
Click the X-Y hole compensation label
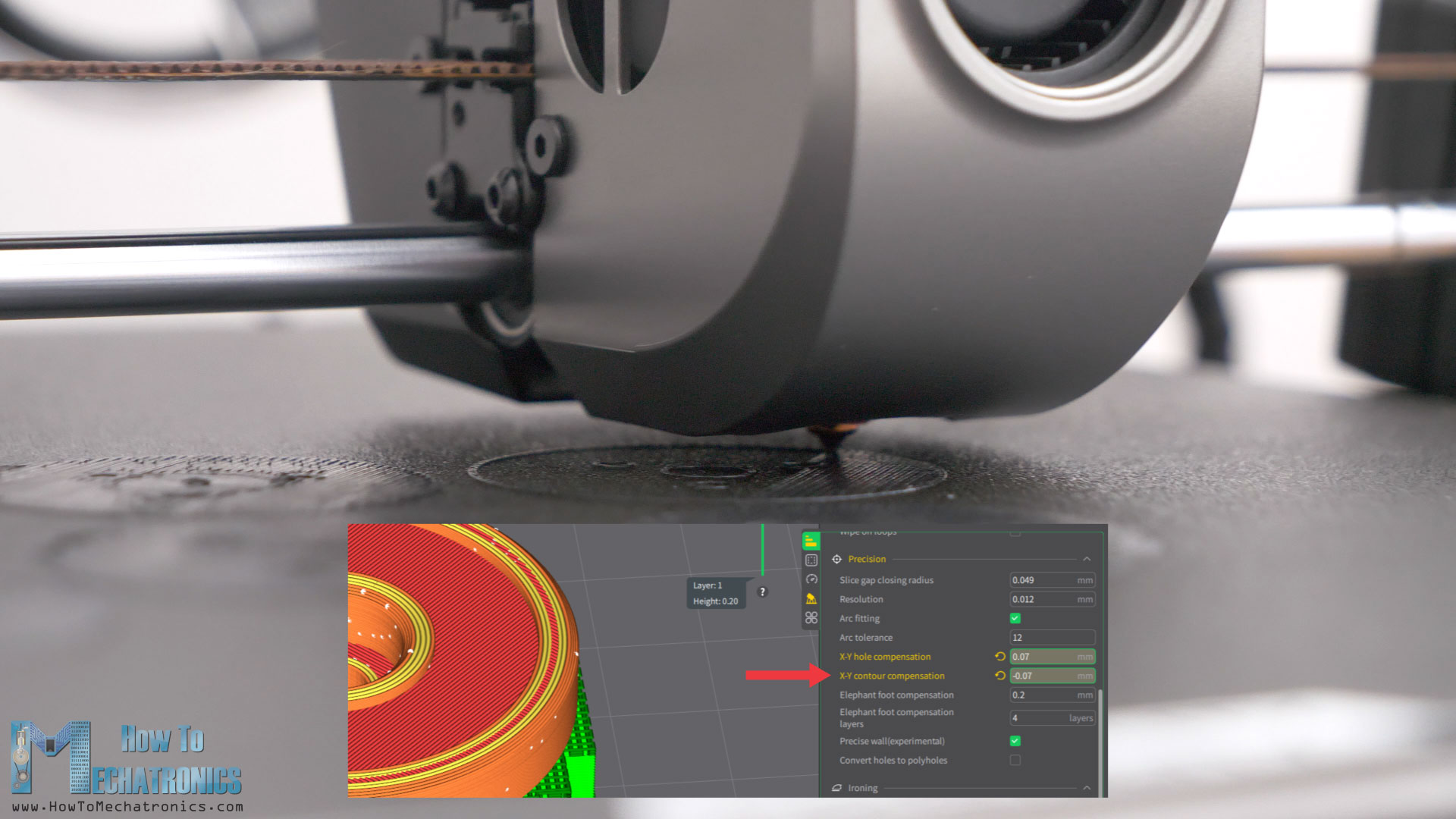884,657
